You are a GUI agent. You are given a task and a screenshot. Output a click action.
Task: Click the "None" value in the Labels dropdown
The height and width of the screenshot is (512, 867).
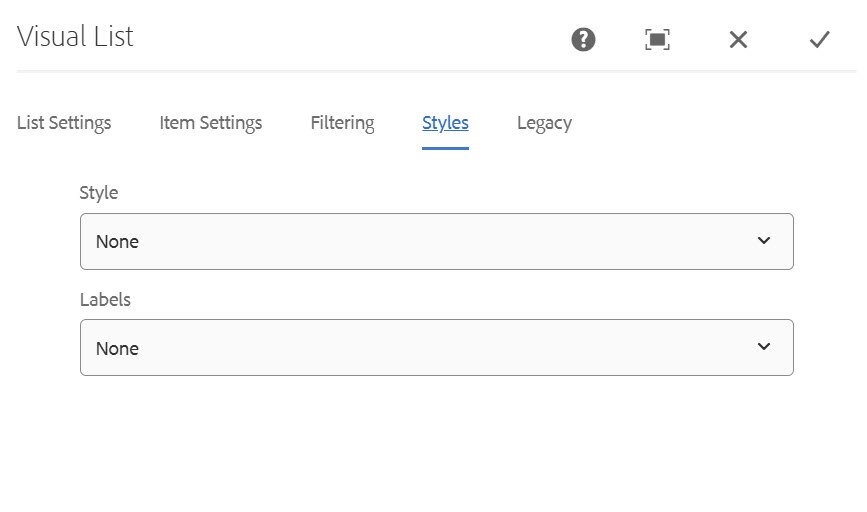coord(117,348)
